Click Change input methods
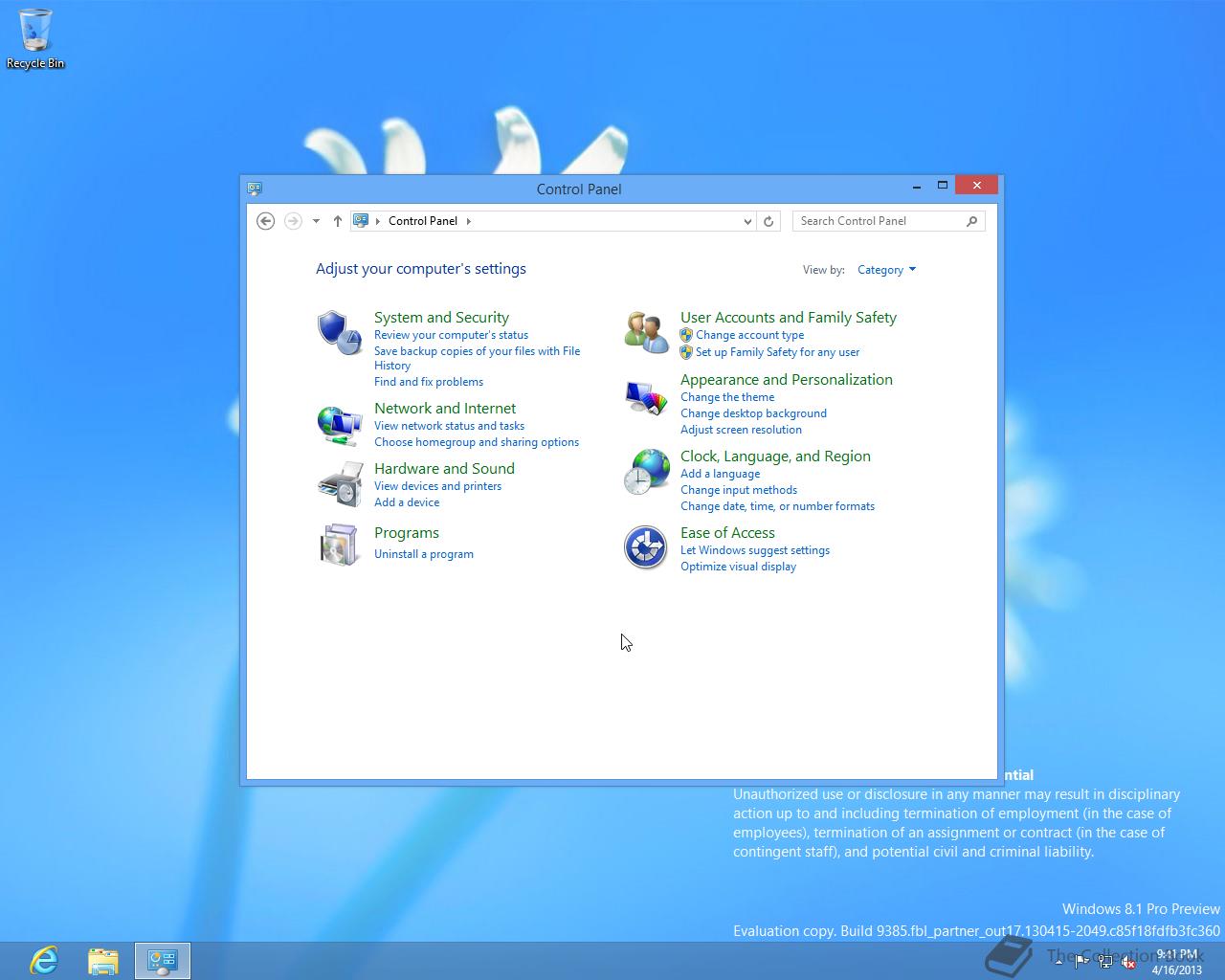Screen dimensions: 1225x980 pos(739,490)
